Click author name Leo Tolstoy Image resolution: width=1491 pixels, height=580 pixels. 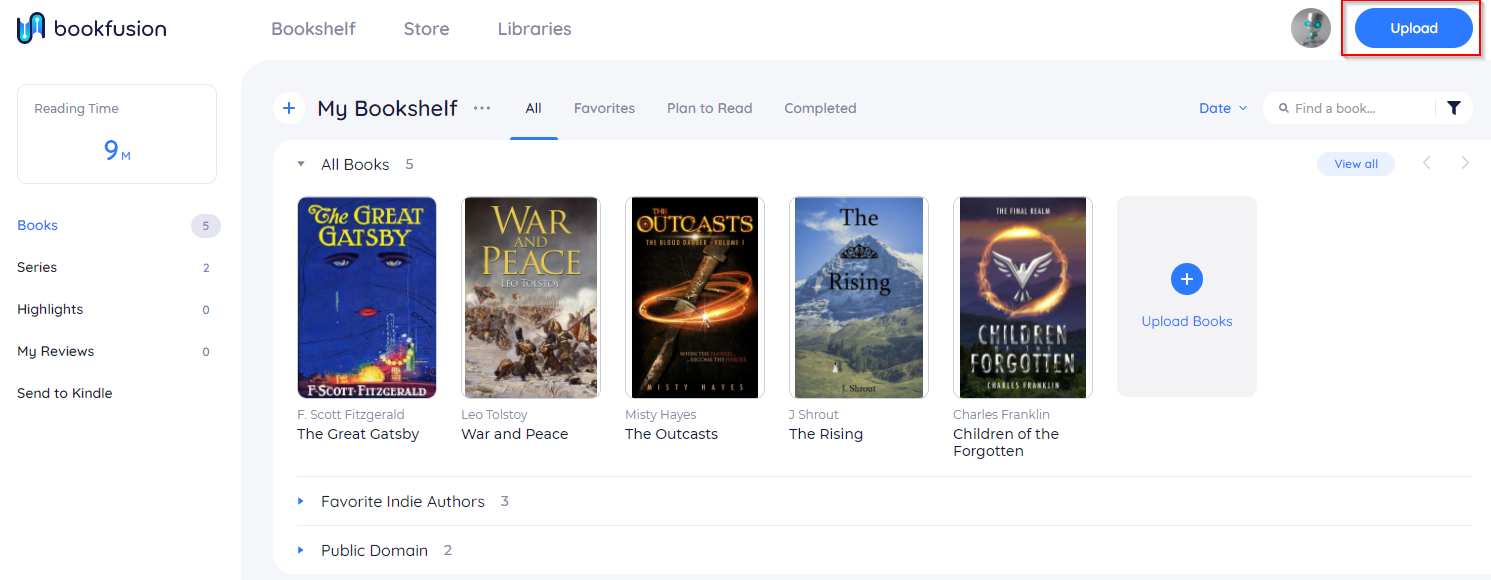(494, 414)
